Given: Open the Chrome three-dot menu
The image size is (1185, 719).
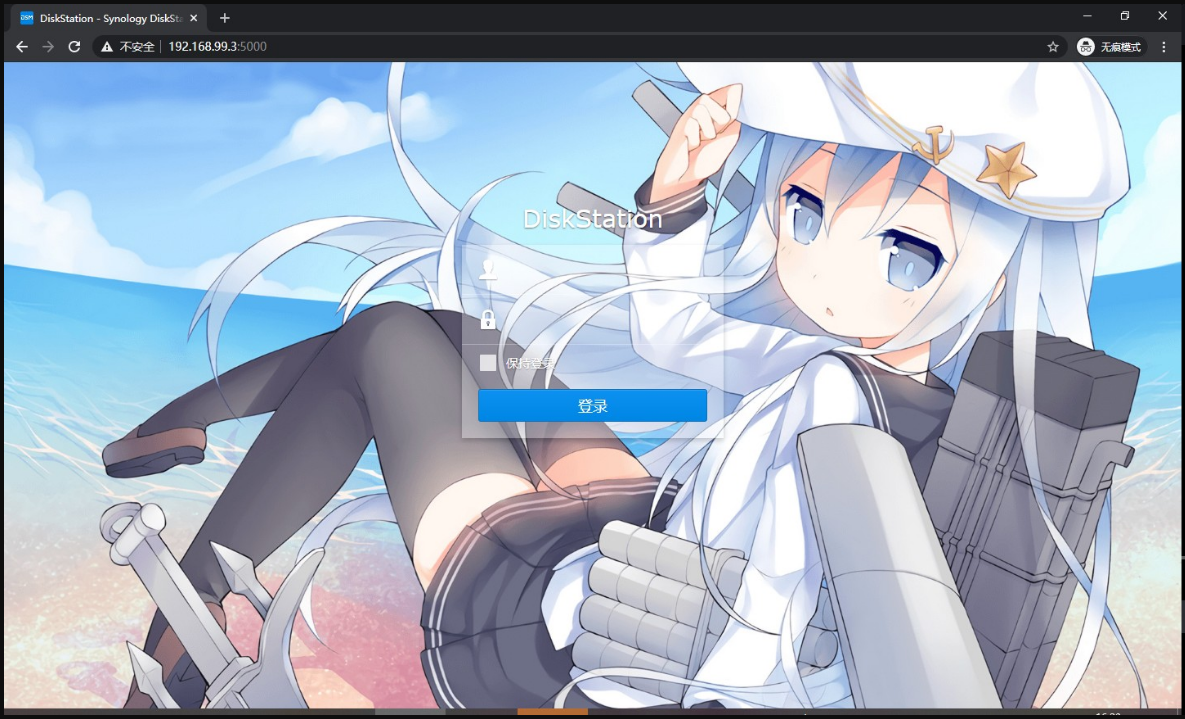Looking at the screenshot, I should (x=1164, y=47).
